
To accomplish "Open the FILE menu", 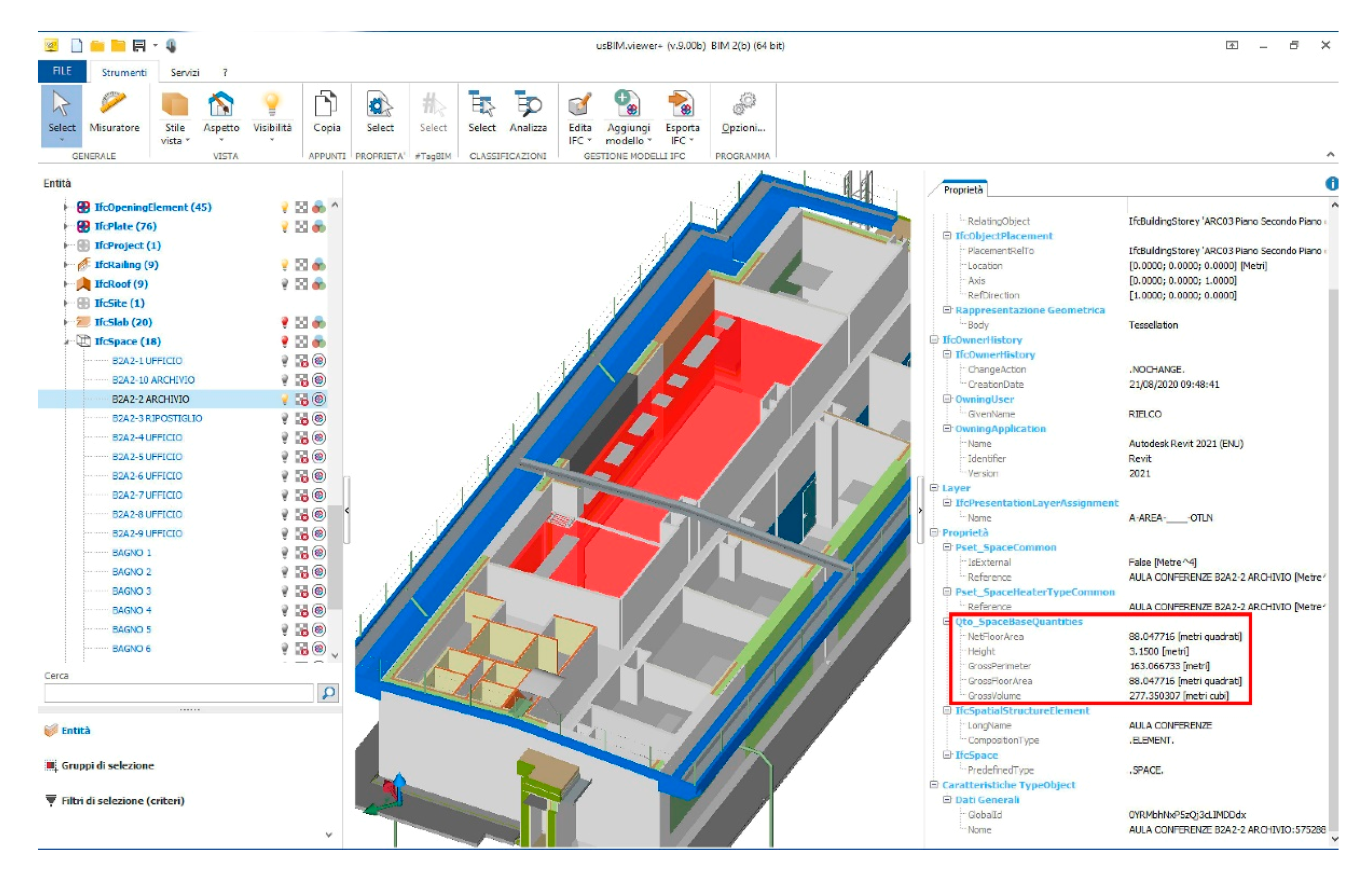I will point(62,71).
